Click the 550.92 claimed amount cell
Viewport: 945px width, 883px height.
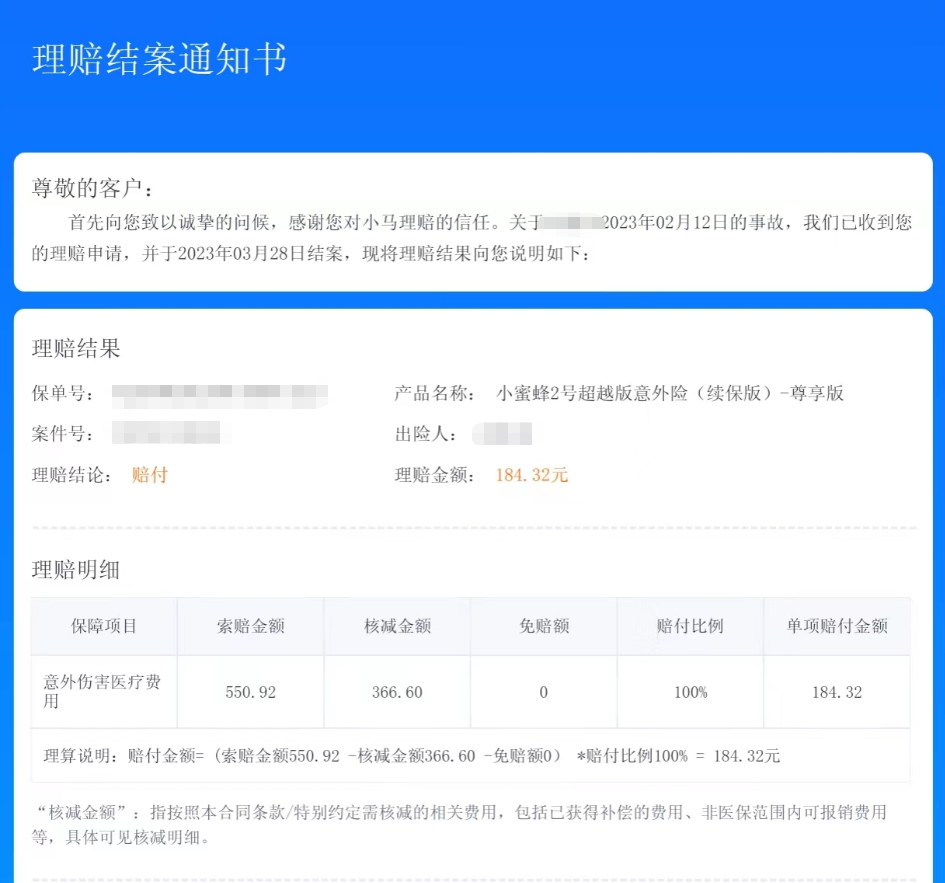249,691
